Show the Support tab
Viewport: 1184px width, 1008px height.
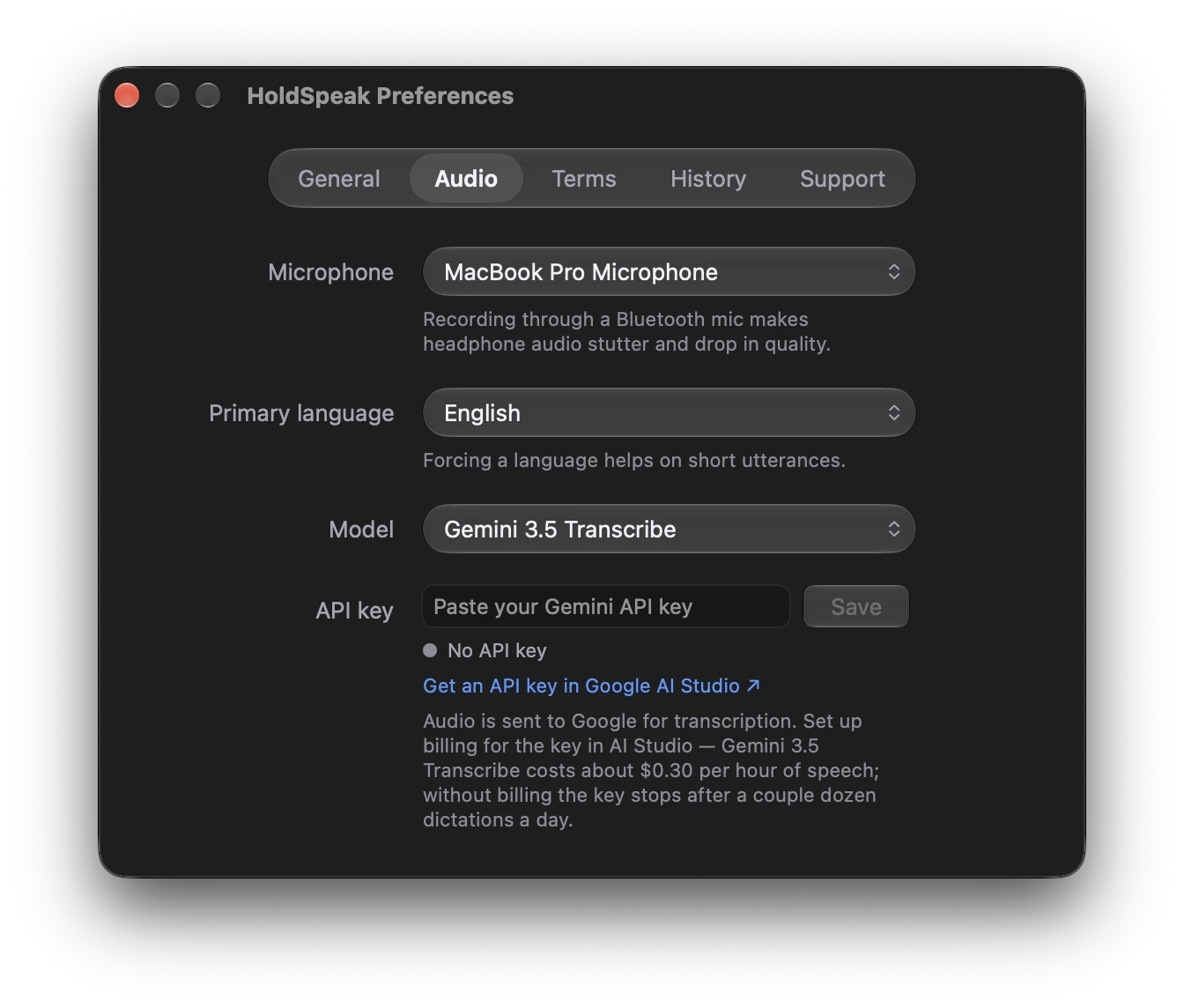point(842,179)
